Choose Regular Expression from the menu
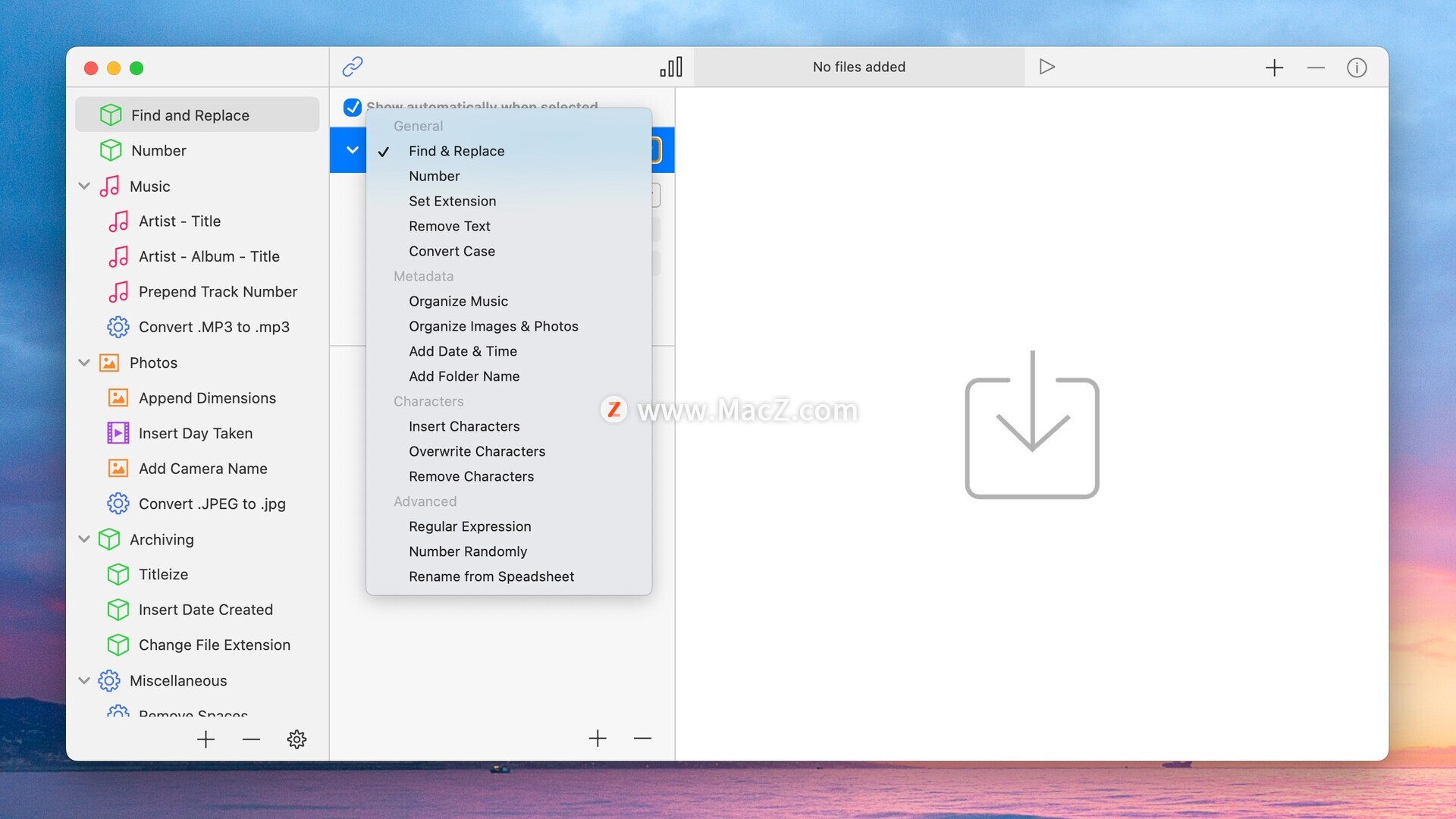The height and width of the screenshot is (819, 1456). coord(469,526)
